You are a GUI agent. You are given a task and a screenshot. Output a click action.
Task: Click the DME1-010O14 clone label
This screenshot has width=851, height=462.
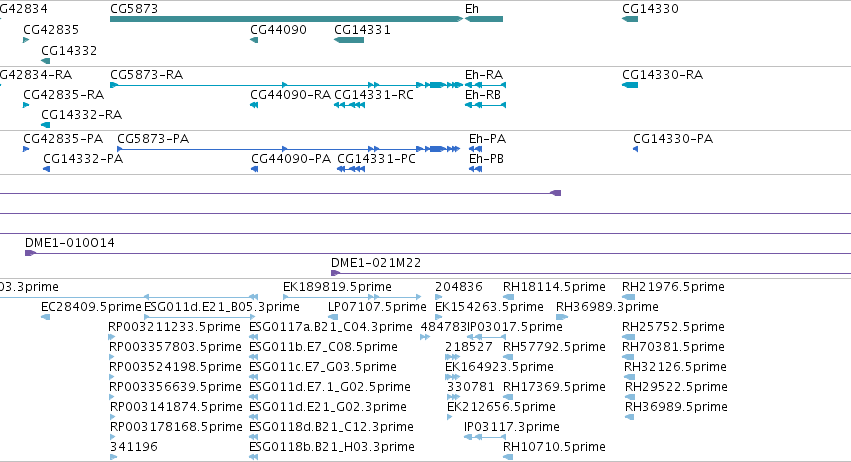pos(70,243)
